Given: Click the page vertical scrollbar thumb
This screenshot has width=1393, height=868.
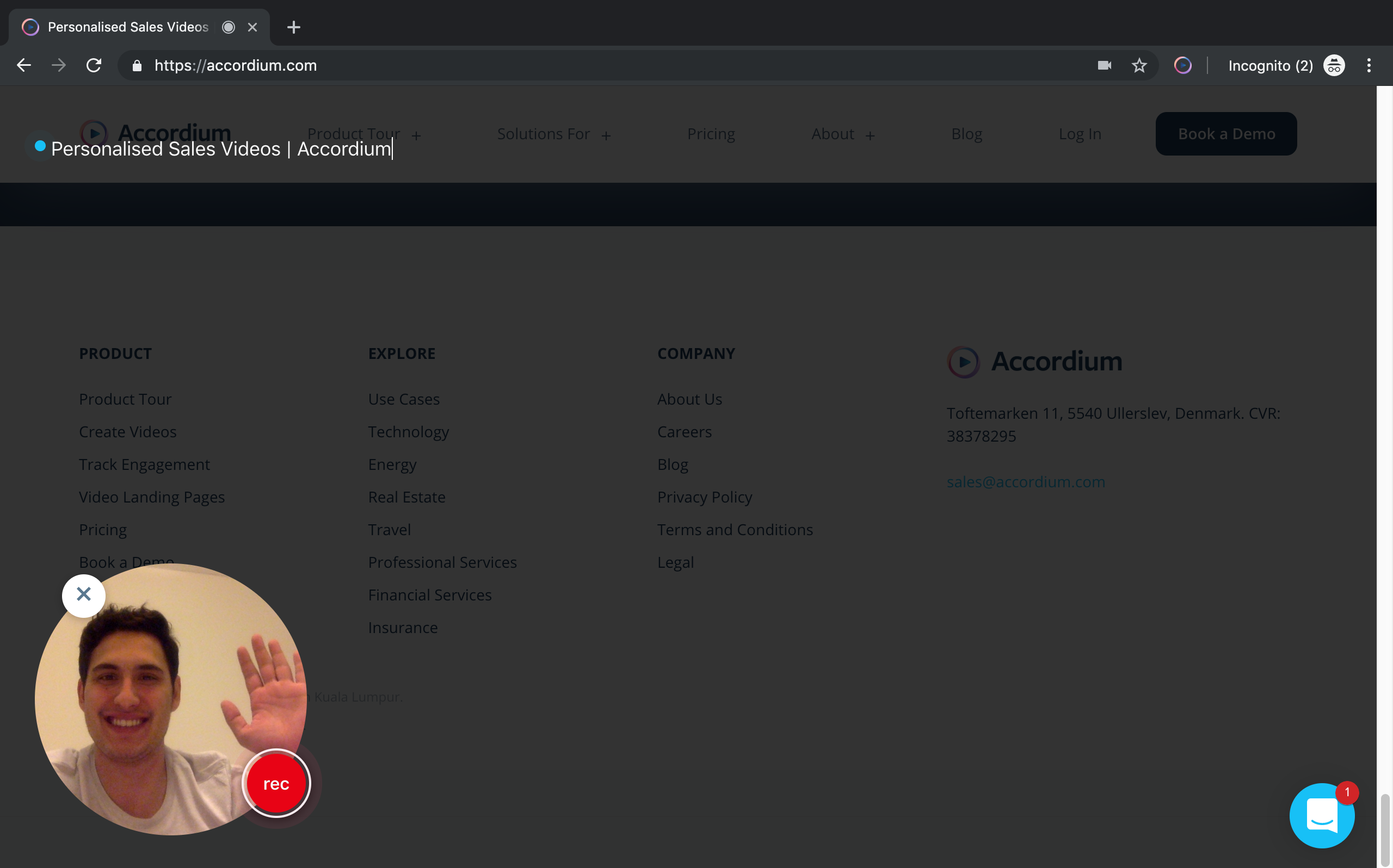Looking at the screenshot, I should point(1385,828).
